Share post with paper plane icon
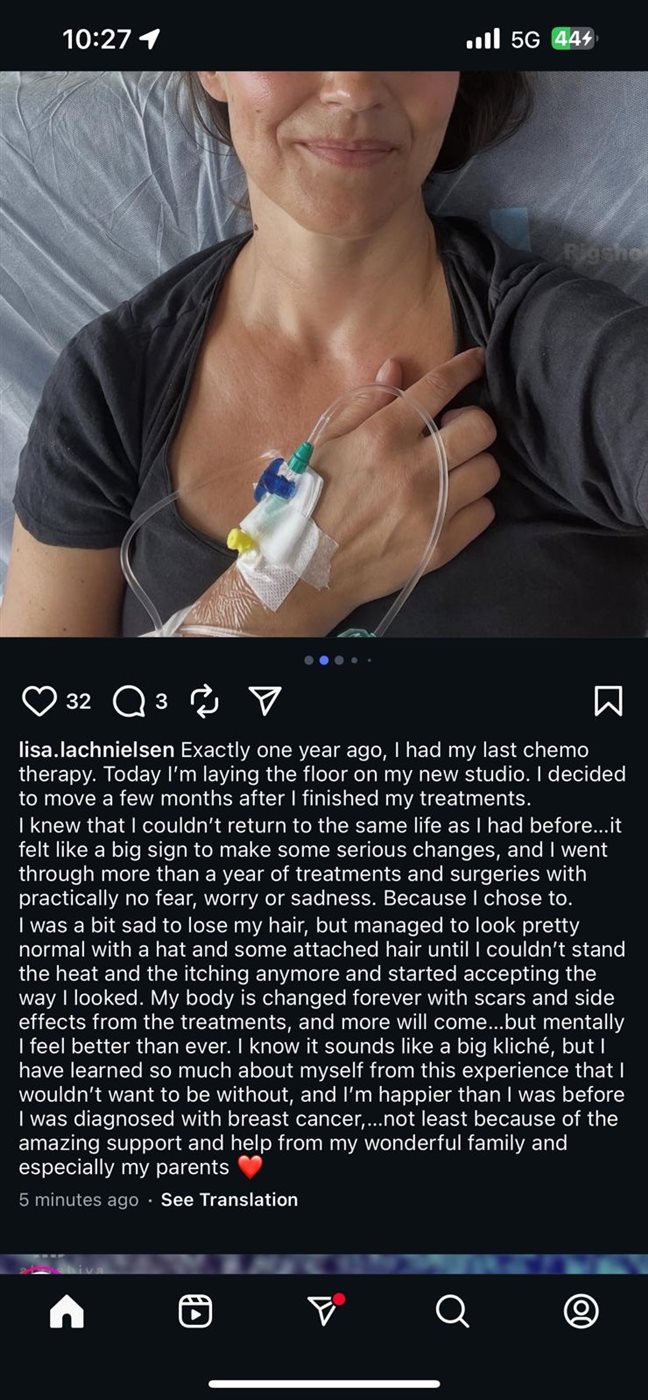648x1400 pixels. [x=264, y=701]
